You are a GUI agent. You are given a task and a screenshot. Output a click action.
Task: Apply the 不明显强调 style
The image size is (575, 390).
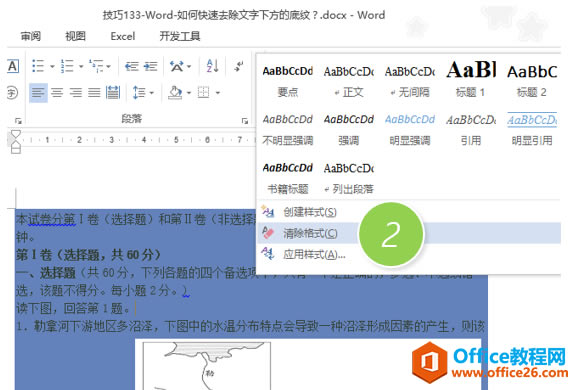[x=288, y=130]
